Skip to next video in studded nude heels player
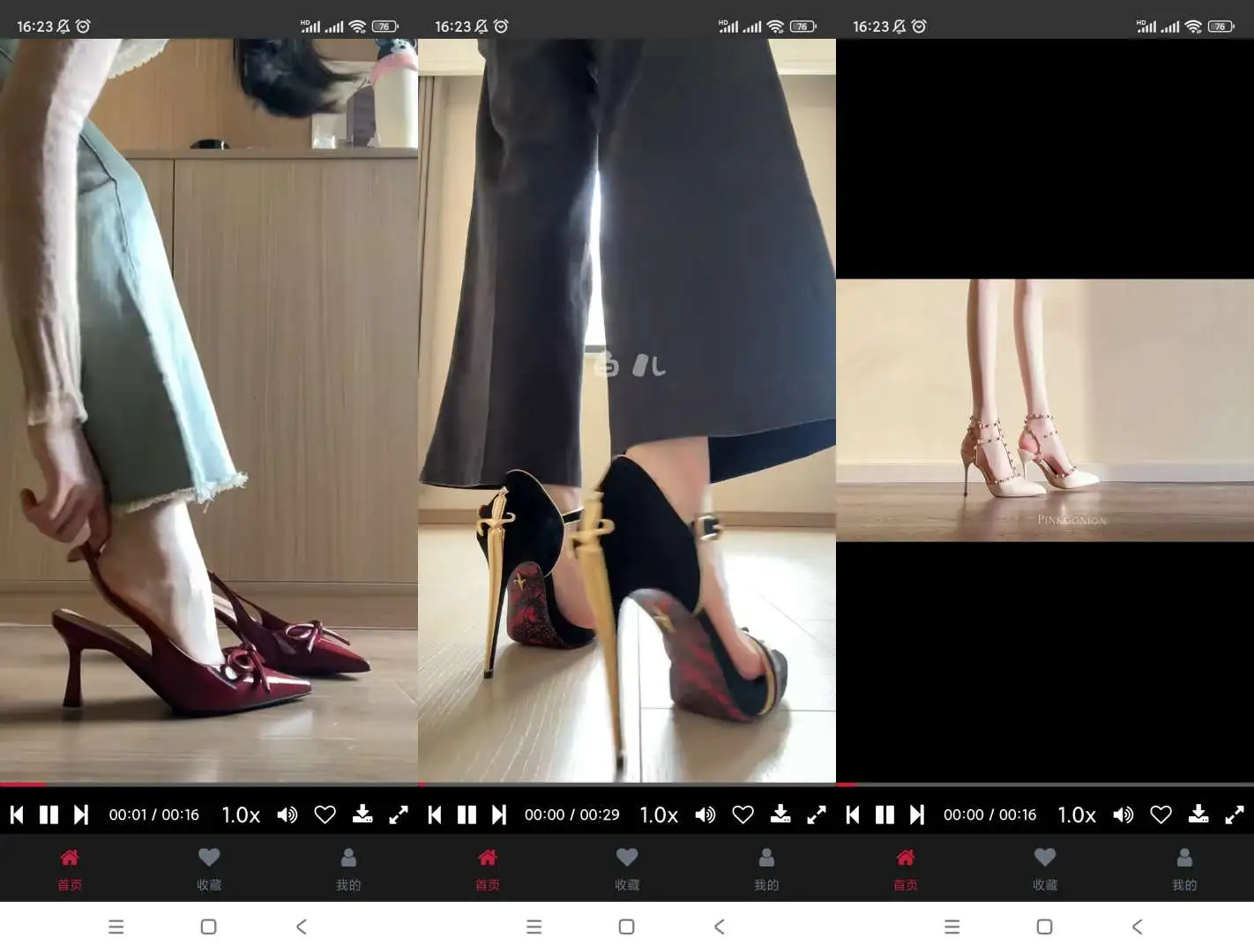 [x=917, y=814]
